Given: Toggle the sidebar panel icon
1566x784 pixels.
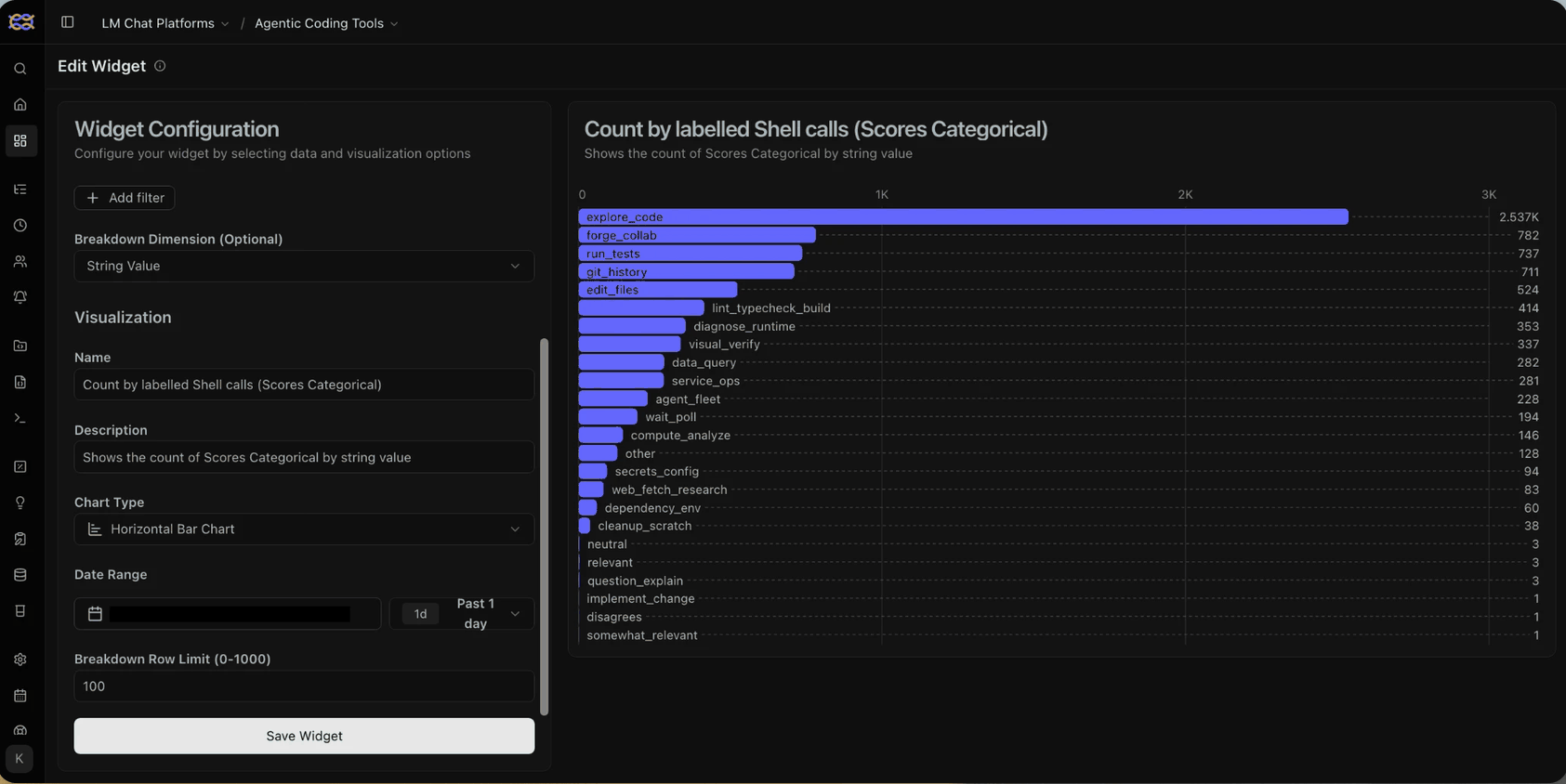Looking at the screenshot, I should pos(68,22).
